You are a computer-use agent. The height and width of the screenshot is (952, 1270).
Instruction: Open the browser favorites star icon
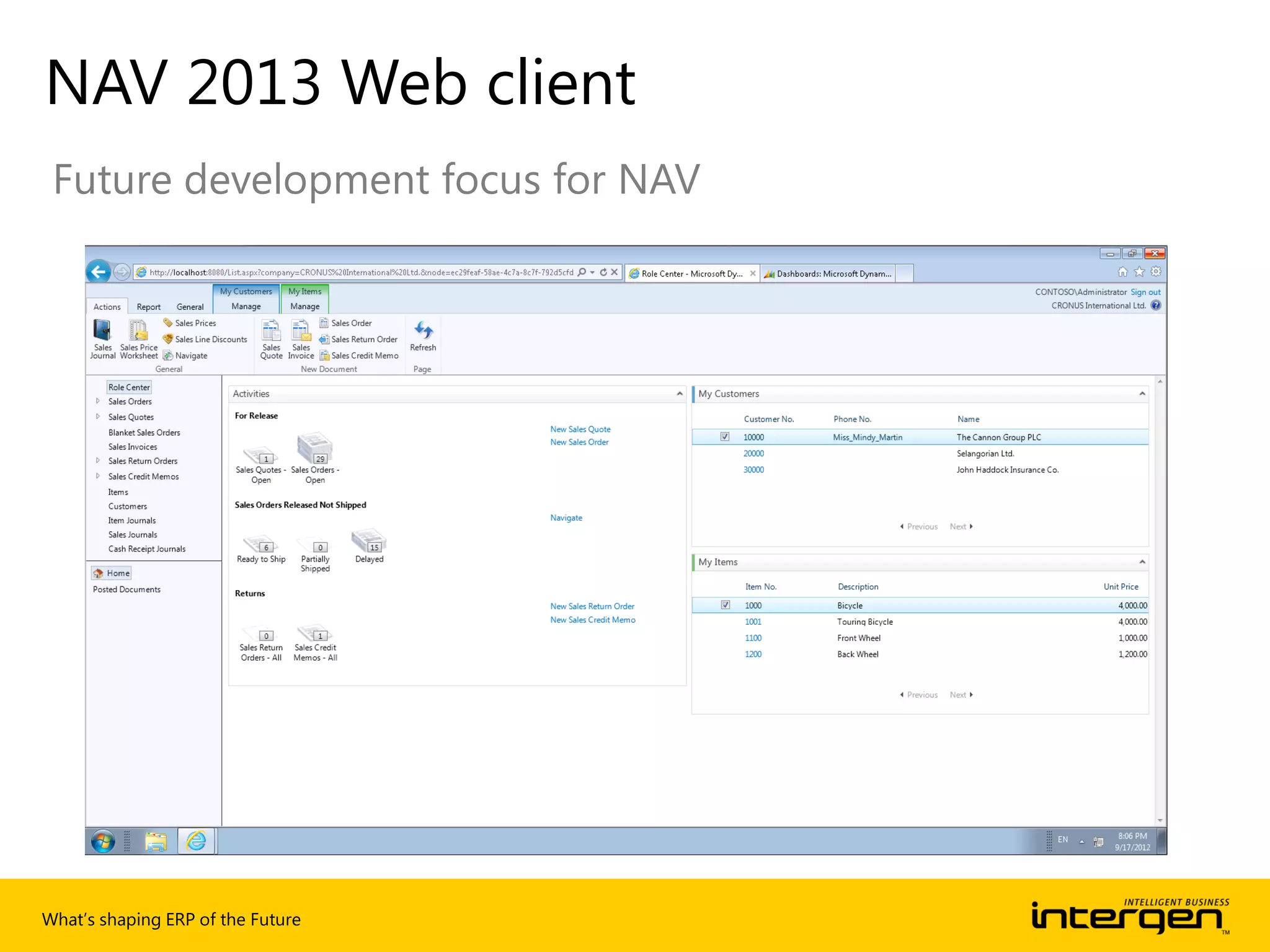(1139, 271)
